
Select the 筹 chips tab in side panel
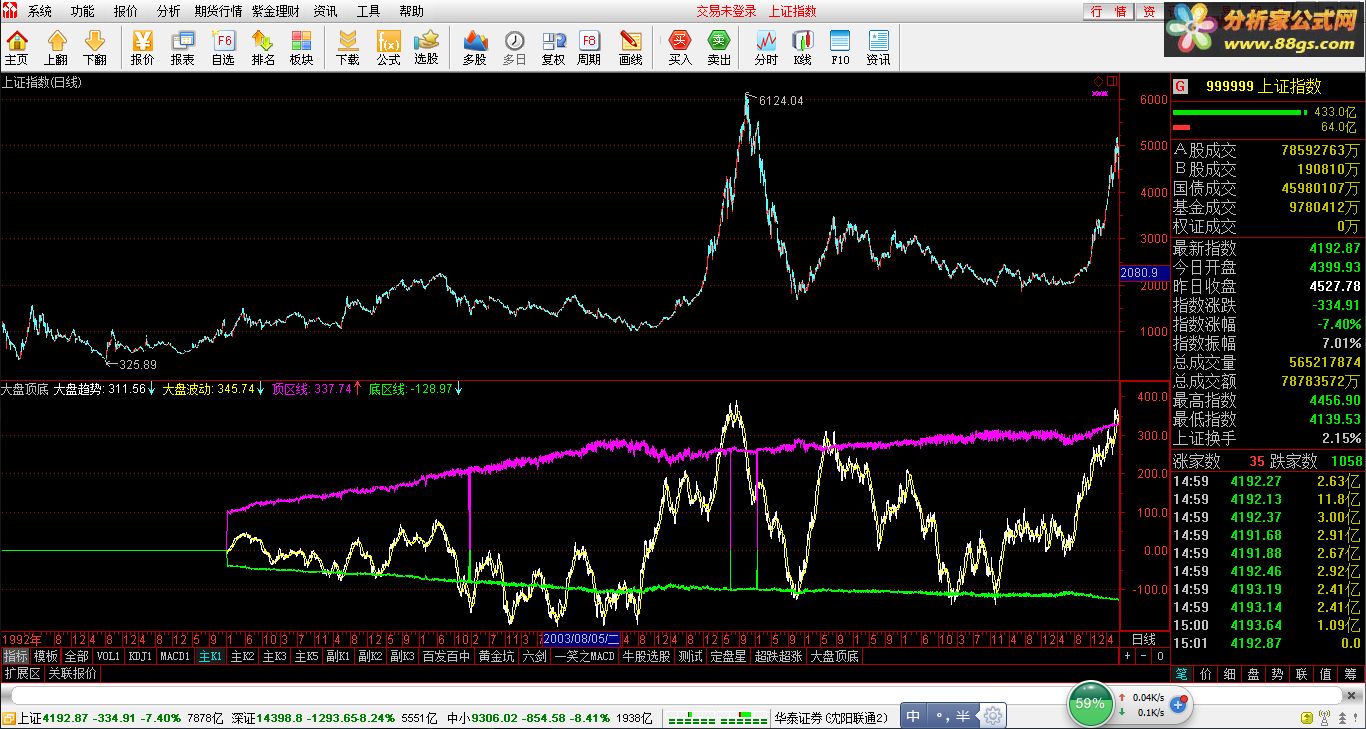click(x=1349, y=674)
